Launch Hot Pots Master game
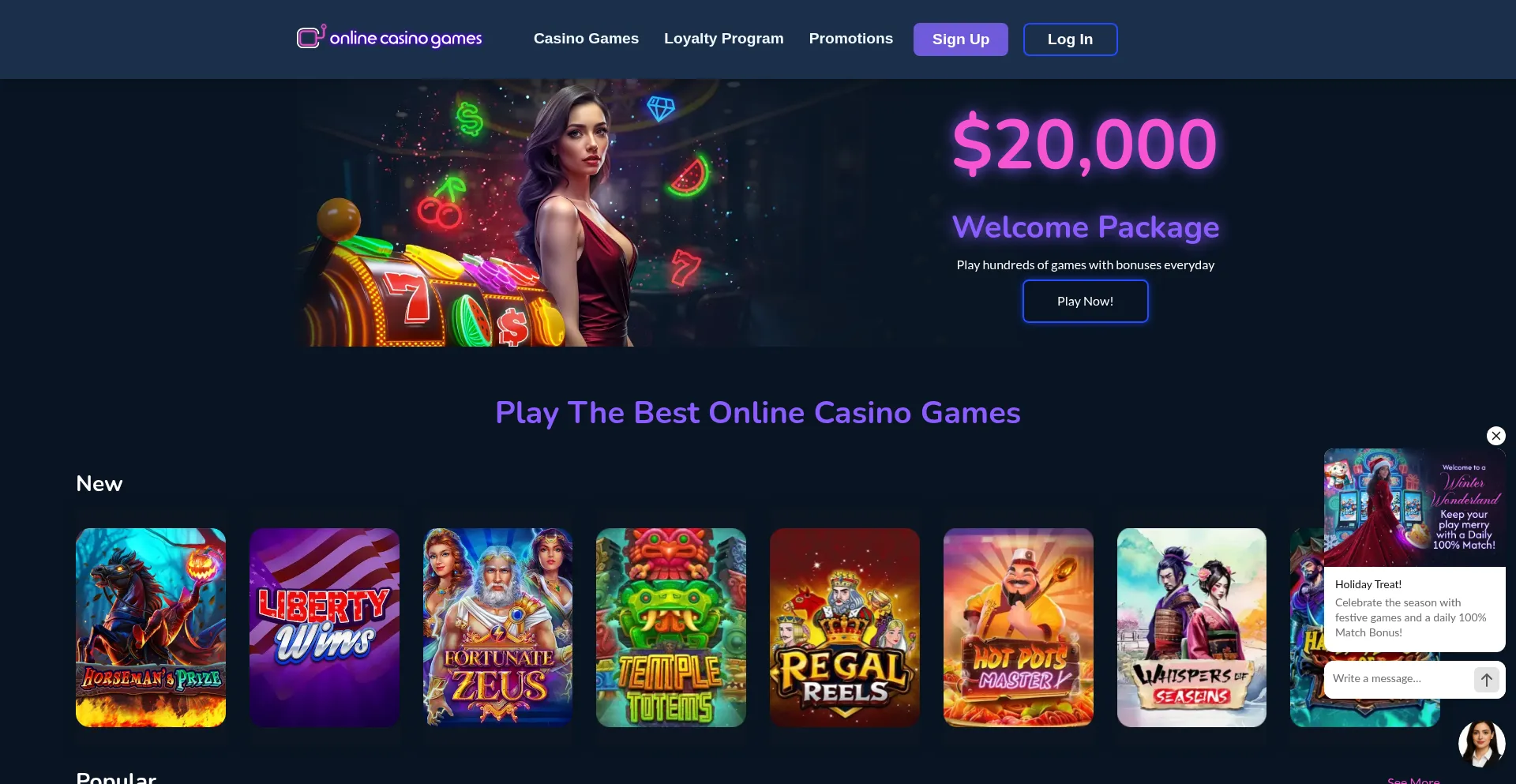Image resolution: width=1516 pixels, height=784 pixels. (x=1019, y=628)
